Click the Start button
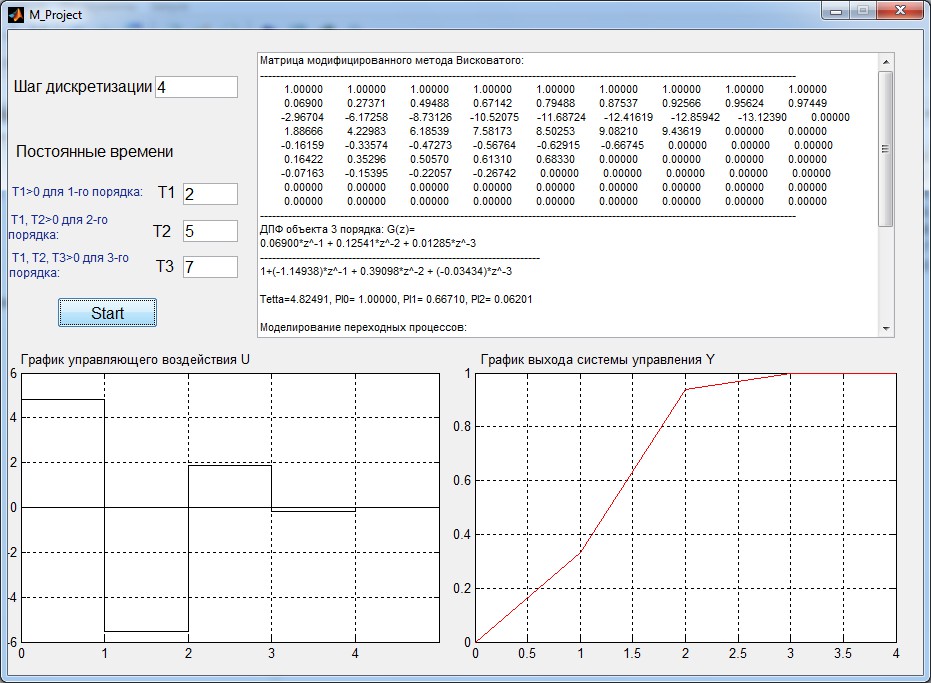This screenshot has height=683, width=931. [x=107, y=313]
